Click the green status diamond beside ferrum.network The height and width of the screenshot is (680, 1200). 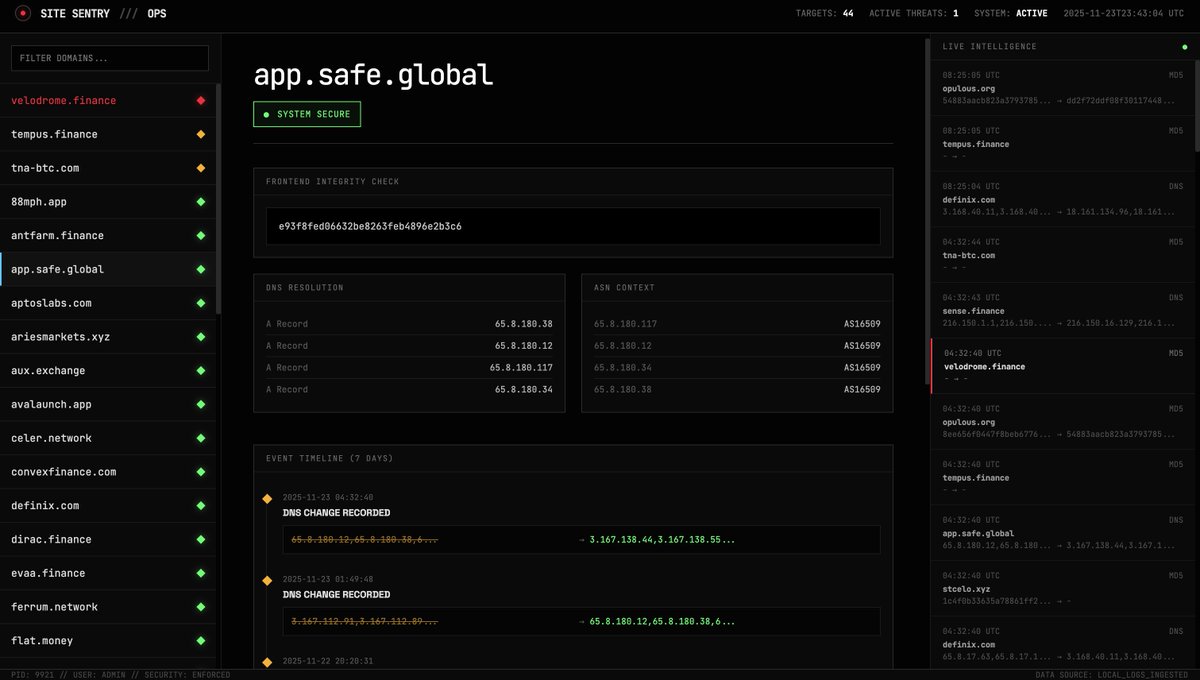tap(201, 607)
